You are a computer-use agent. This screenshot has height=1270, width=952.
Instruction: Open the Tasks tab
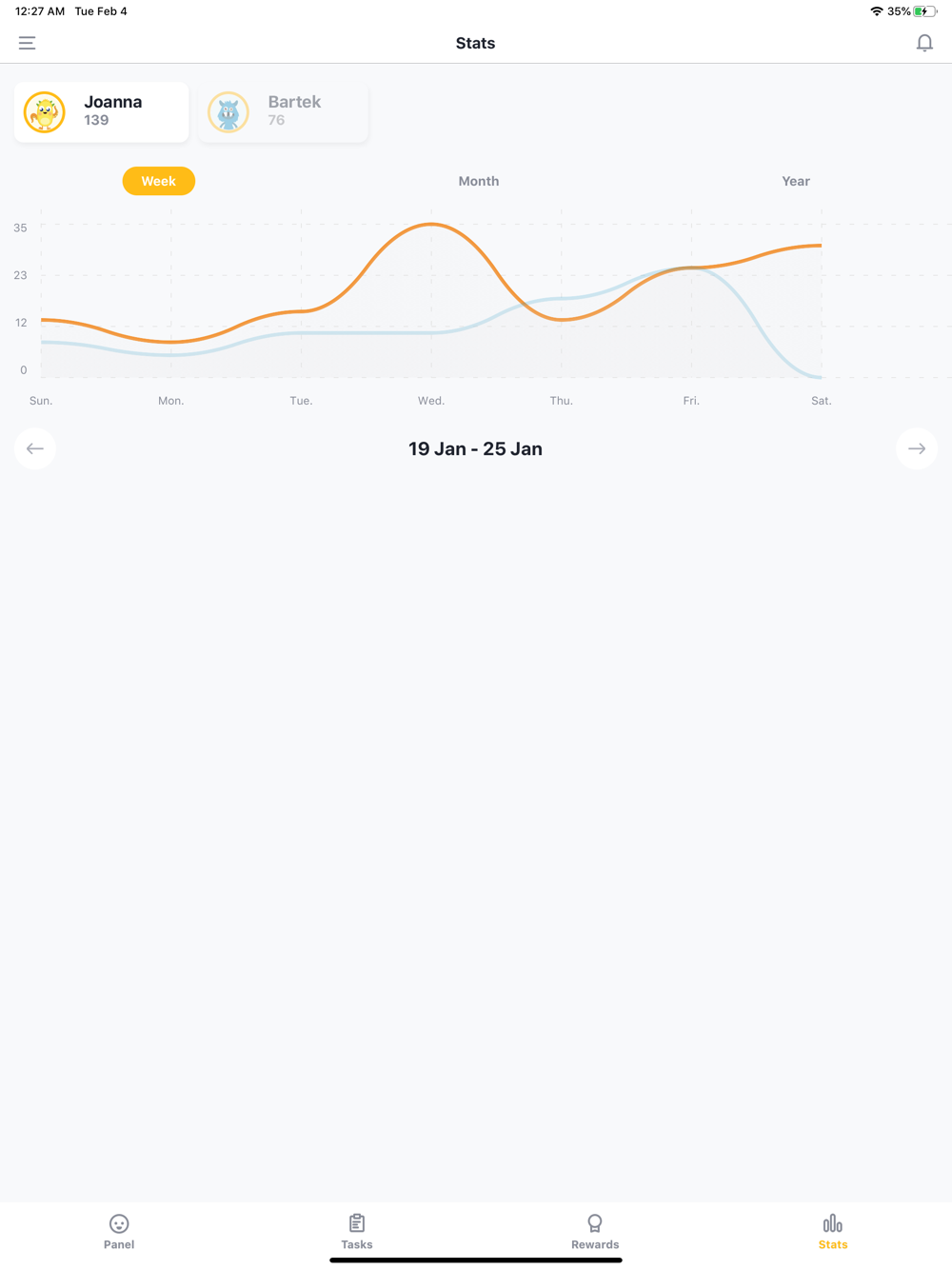pos(357,1232)
